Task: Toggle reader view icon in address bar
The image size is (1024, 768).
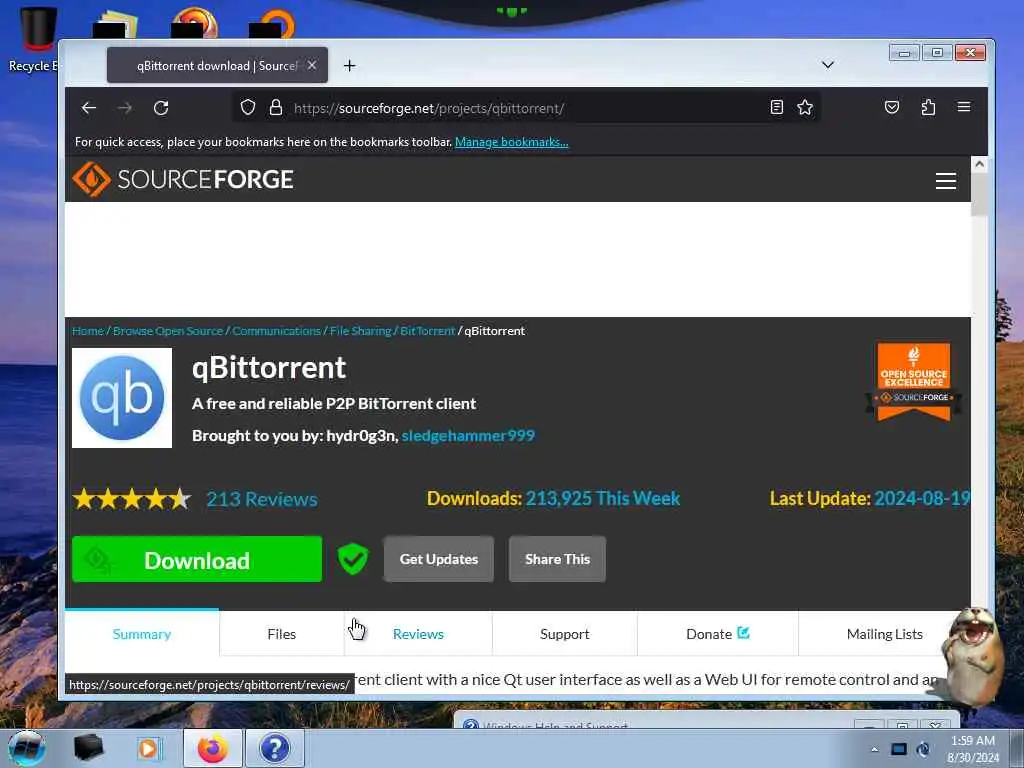Action: [776, 107]
